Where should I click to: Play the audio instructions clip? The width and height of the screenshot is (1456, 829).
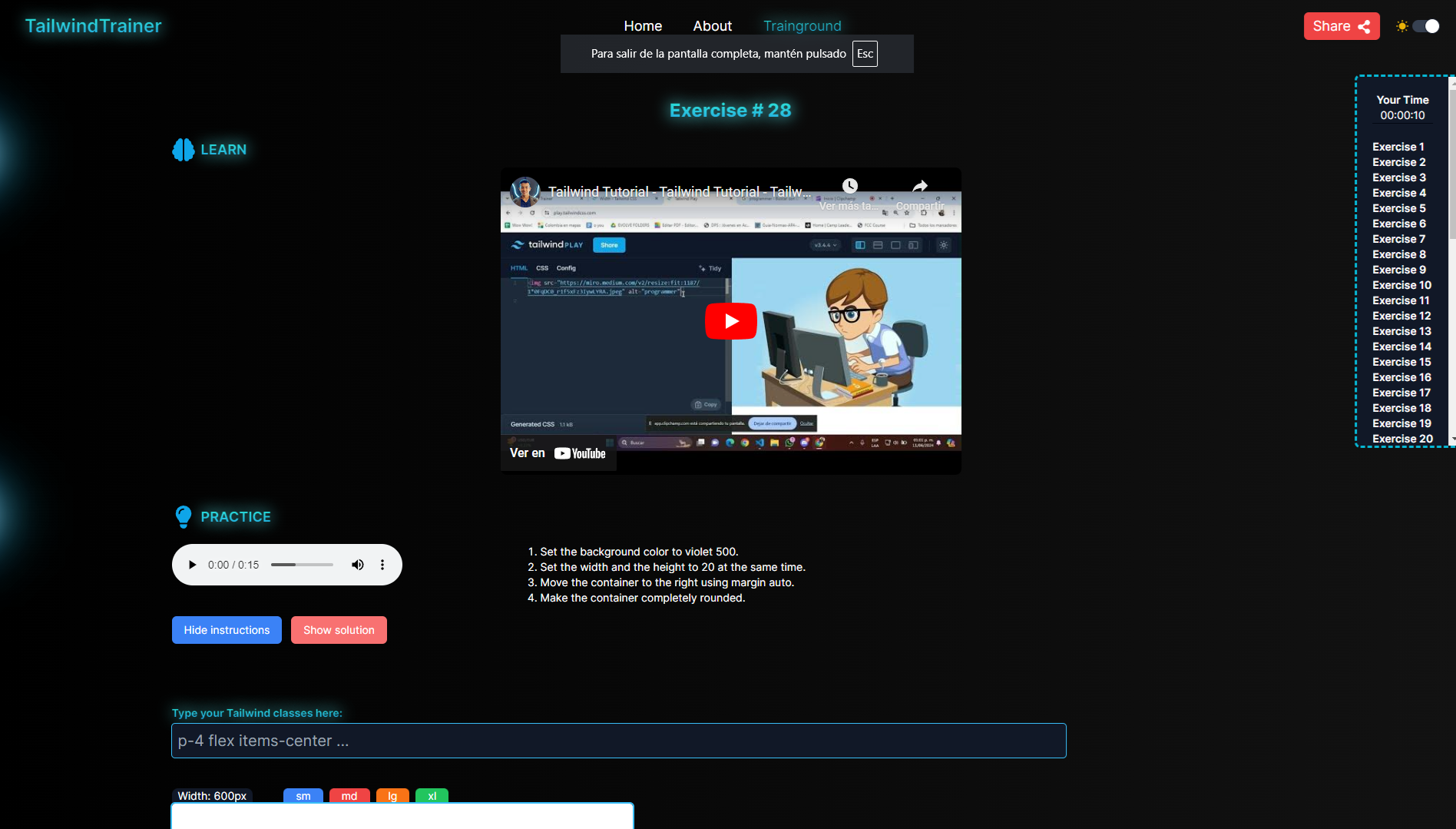click(x=192, y=565)
